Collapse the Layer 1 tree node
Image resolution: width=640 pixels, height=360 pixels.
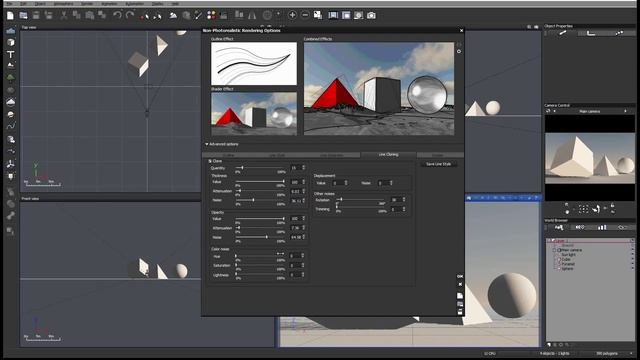549,241
